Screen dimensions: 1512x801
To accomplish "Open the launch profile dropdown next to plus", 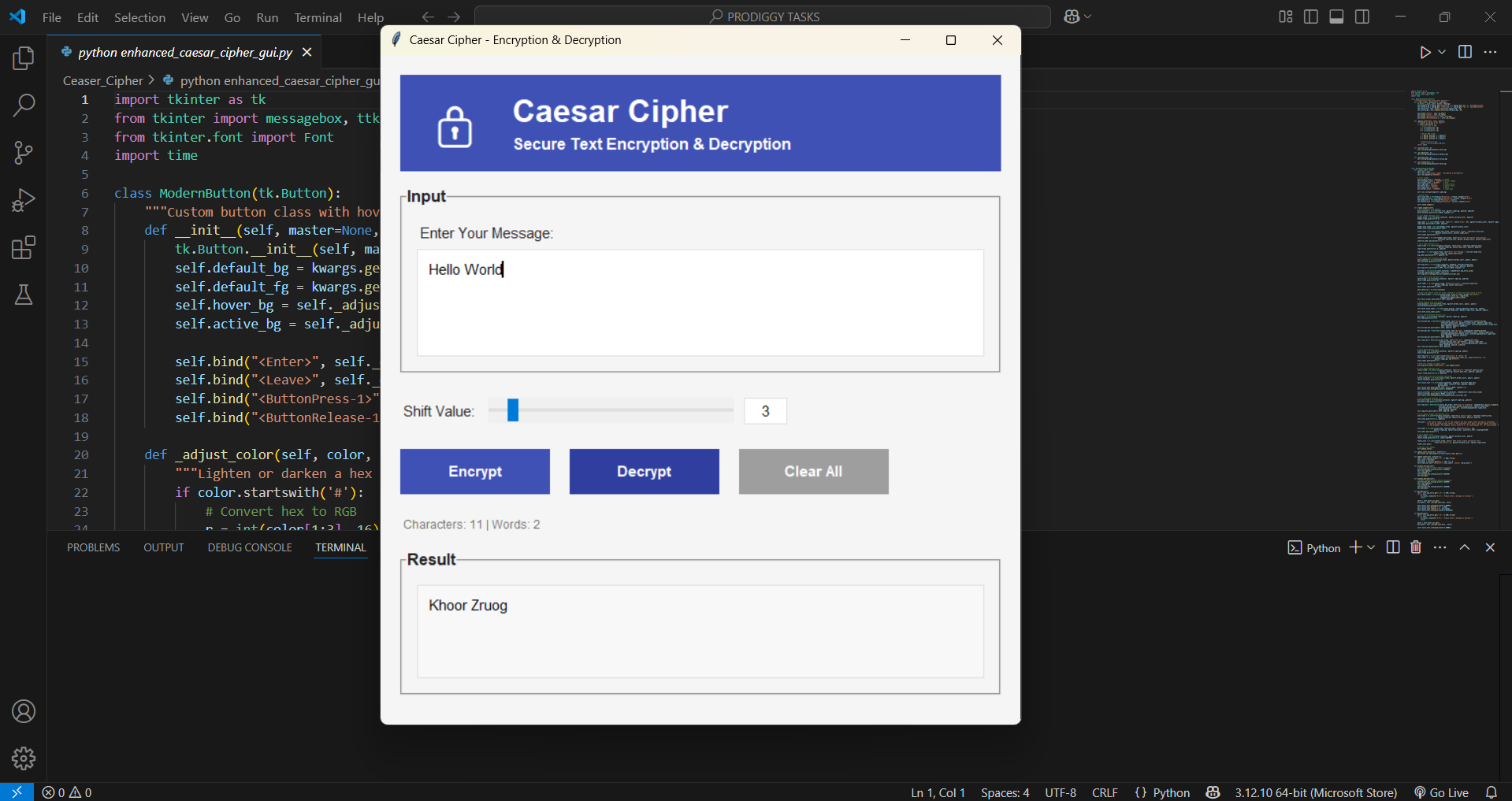I will (x=1371, y=547).
